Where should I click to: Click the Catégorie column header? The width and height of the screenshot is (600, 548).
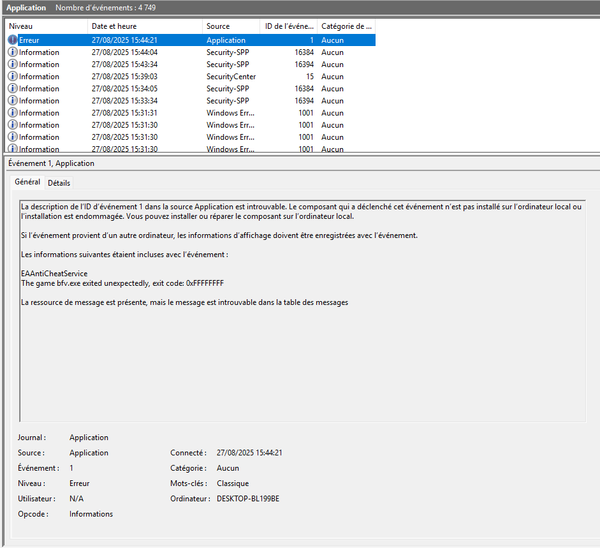point(346,25)
